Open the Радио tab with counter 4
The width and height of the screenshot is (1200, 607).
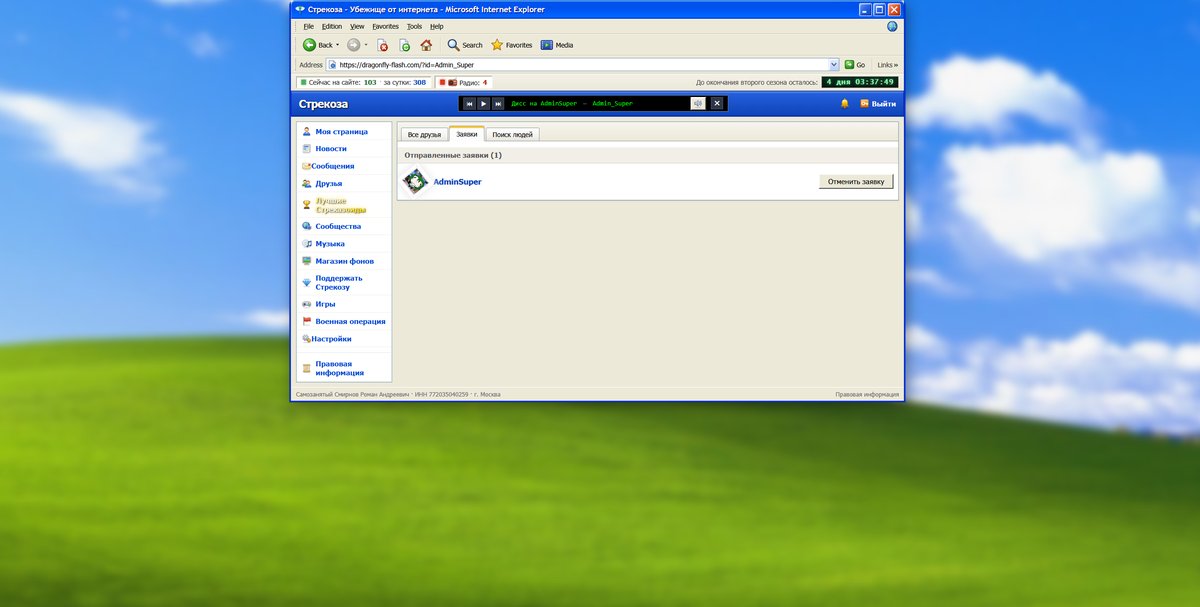pyautogui.click(x=463, y=82)
